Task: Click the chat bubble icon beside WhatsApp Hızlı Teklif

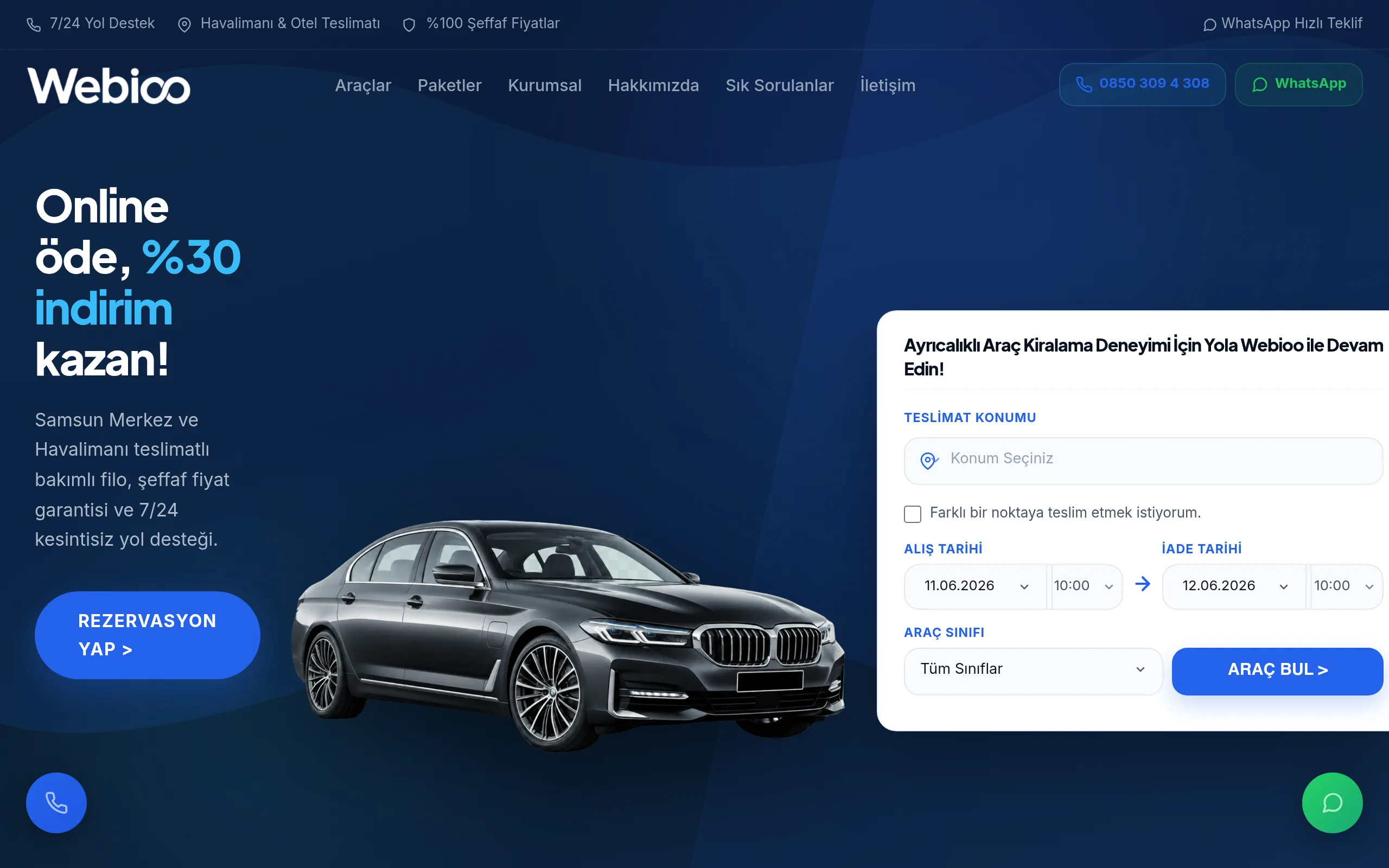Action: point(1209,25)
